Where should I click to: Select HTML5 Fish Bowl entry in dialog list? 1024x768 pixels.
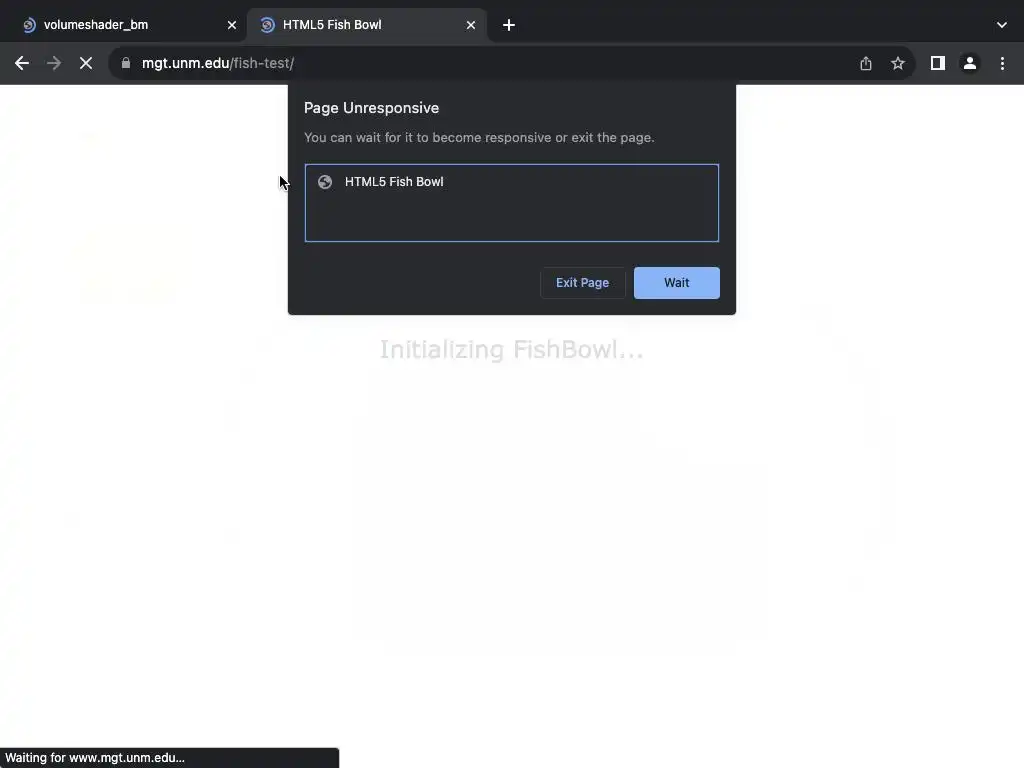(x=511, y=182)
